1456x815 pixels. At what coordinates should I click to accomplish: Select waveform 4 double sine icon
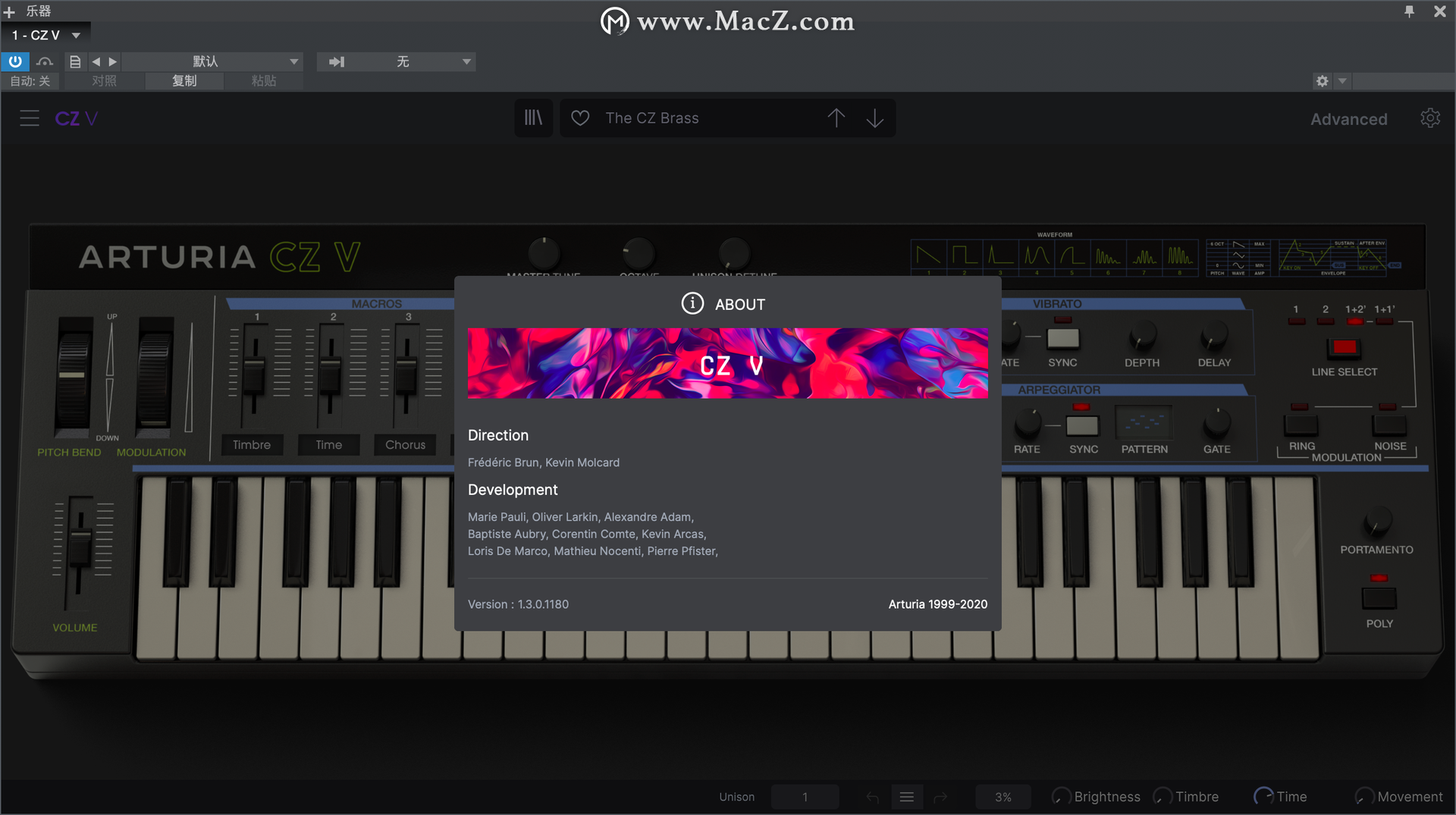(x=1037, y=255)
